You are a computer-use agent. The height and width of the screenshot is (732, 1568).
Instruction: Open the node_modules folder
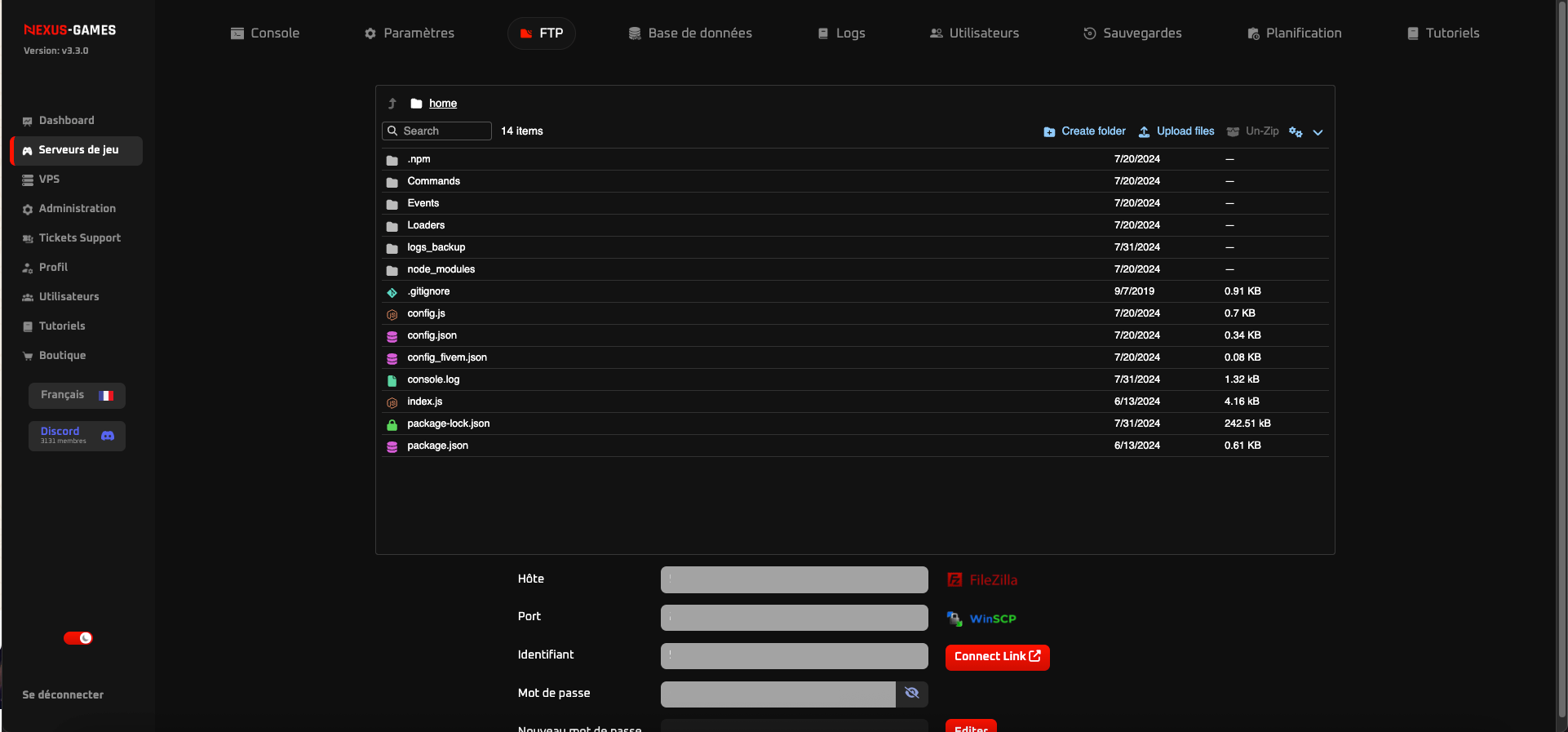(x=441, y=269)
